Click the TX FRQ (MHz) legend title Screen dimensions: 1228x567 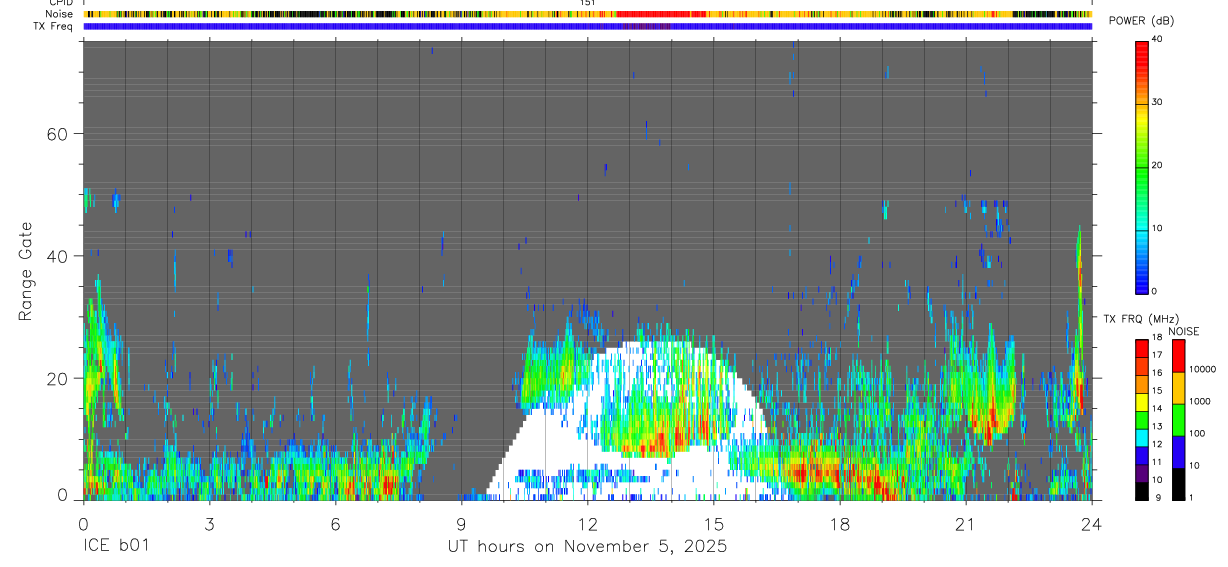(1139, 319)
